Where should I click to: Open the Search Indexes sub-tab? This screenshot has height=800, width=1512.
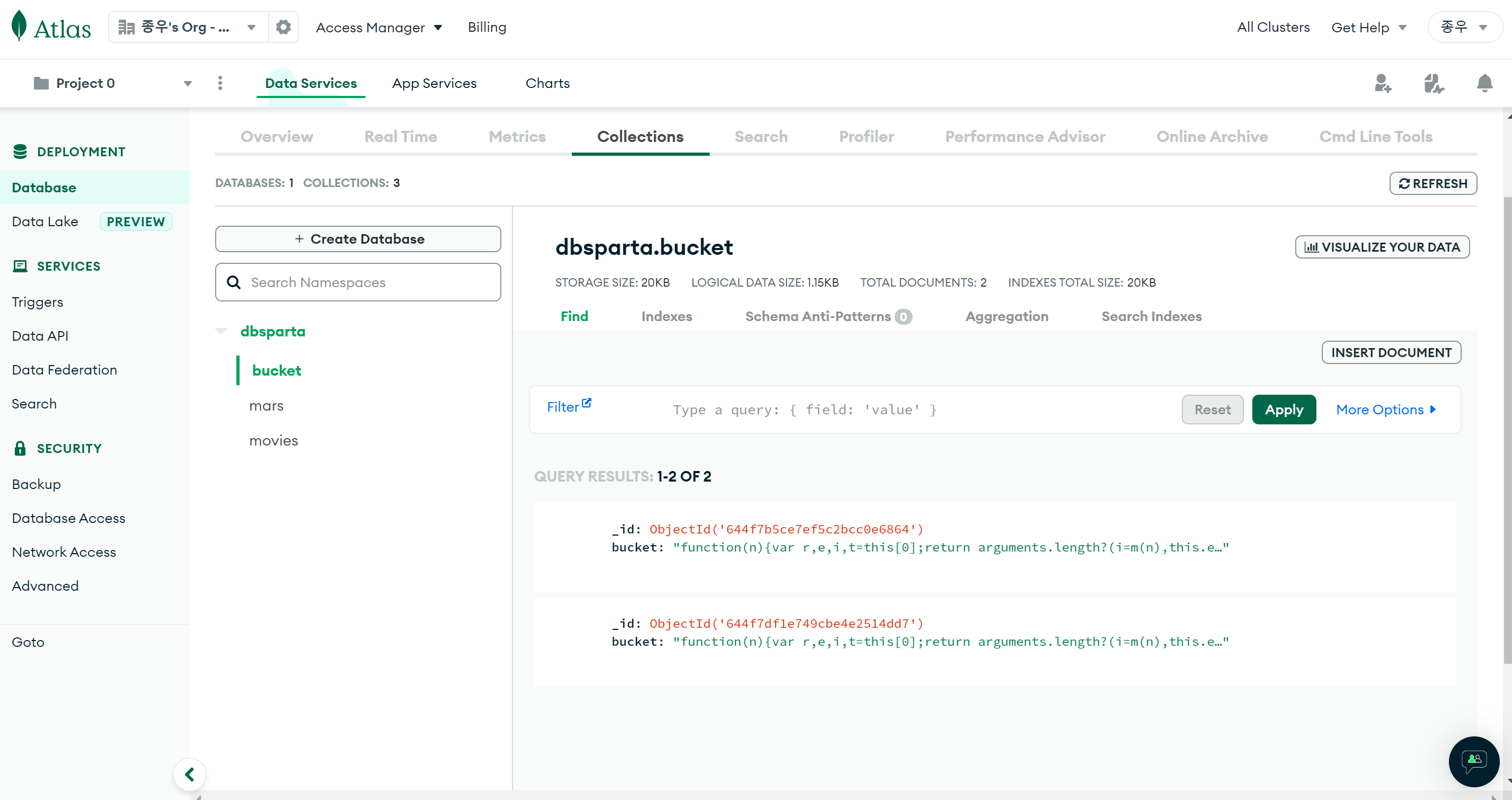pos(1152,317)
